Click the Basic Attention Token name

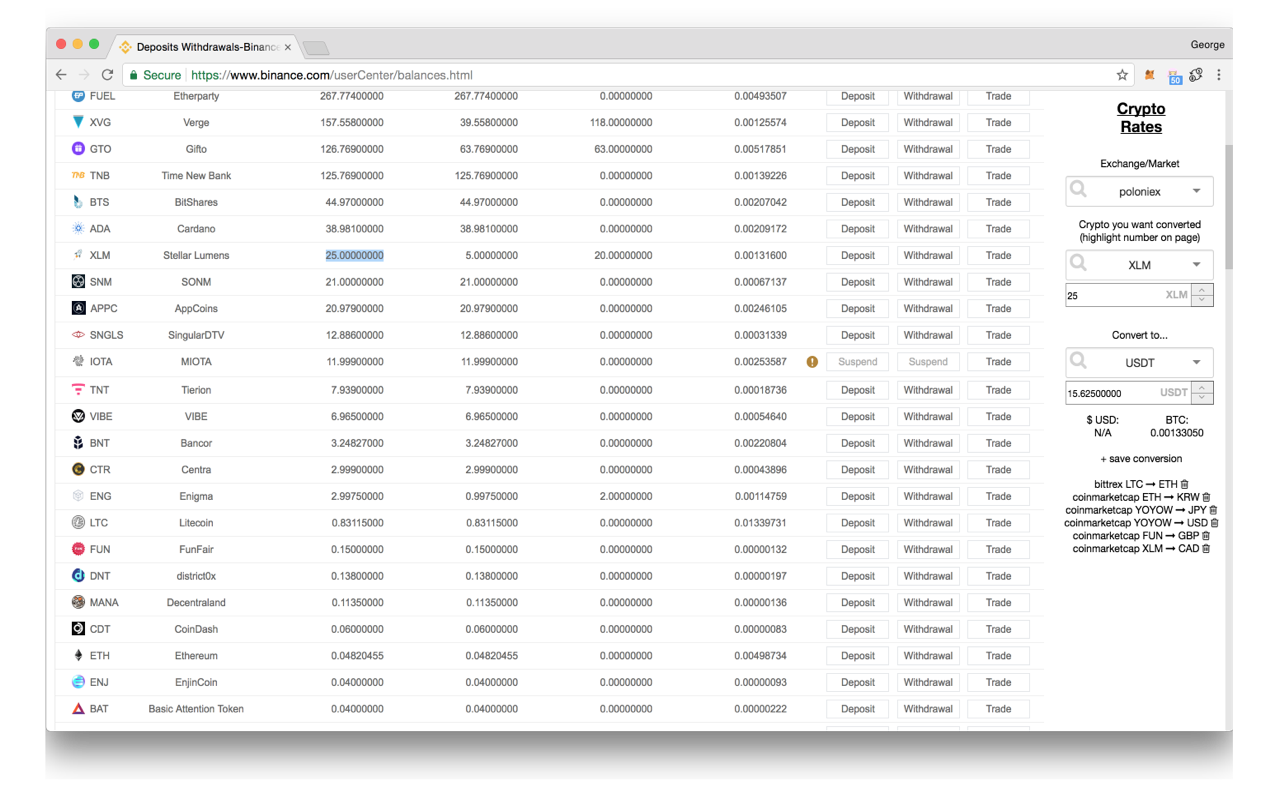[x=196, y=709]
